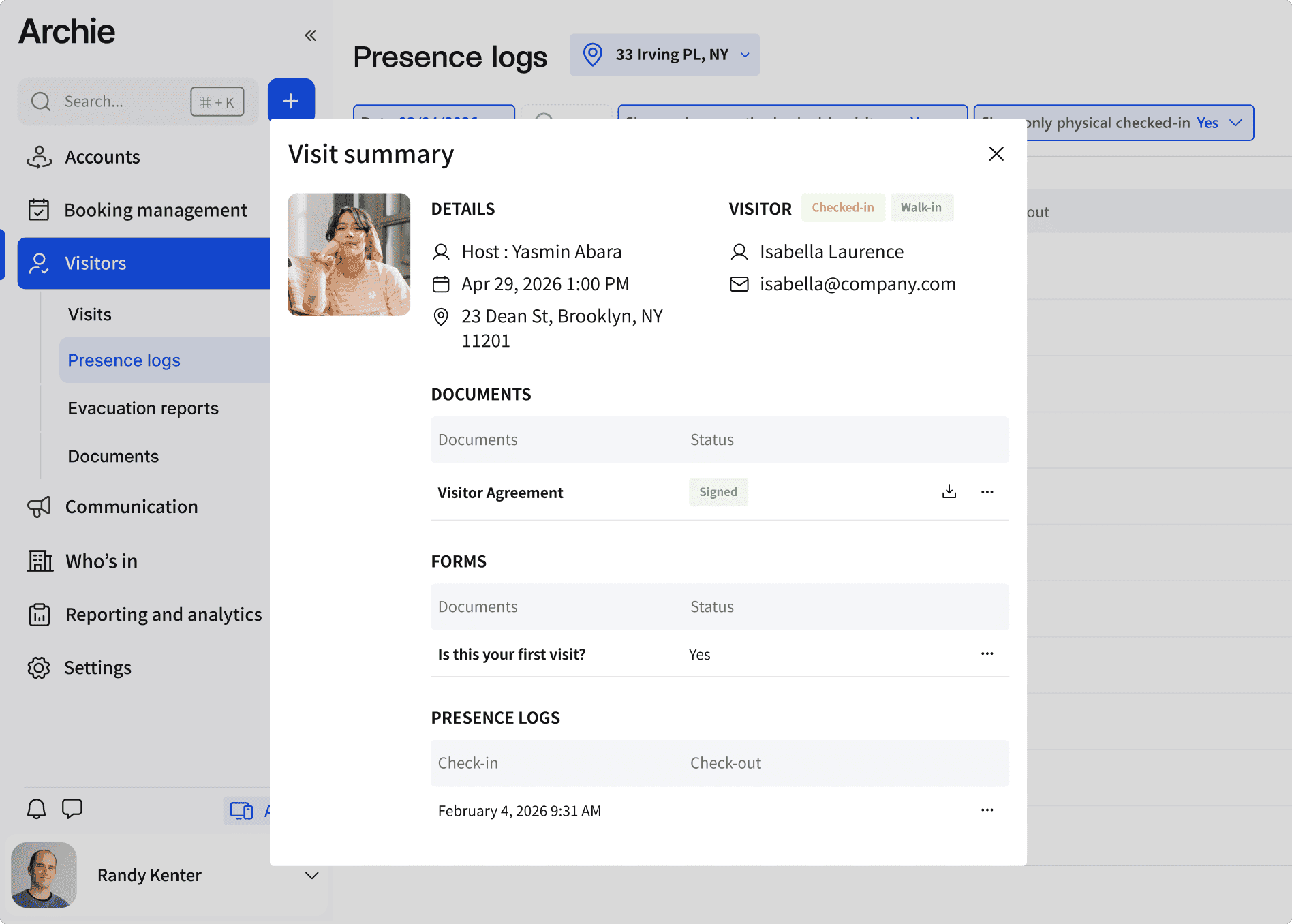The height and width of the screenshot is (924, 1292).
Task: Select the Reporting and analytics icon
Action: 40,614
